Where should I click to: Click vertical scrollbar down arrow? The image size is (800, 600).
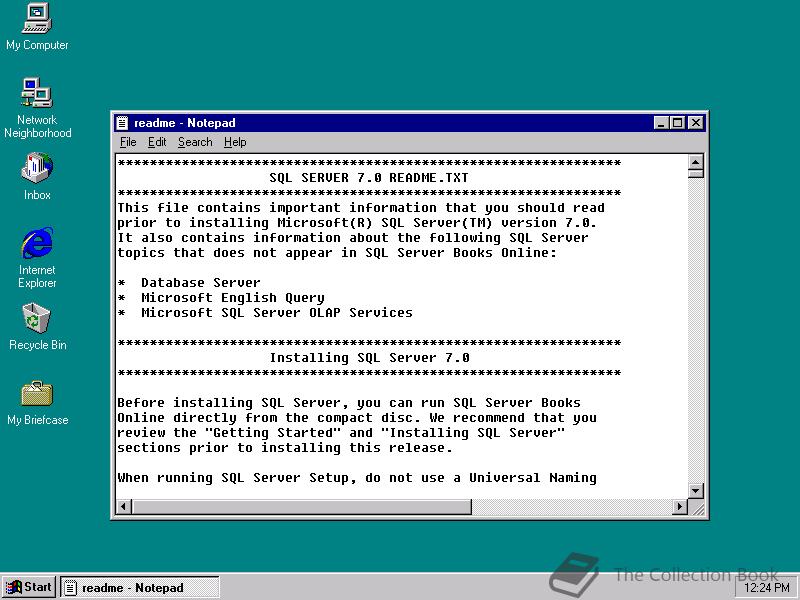pyautogui.click(x=695, y=491)
